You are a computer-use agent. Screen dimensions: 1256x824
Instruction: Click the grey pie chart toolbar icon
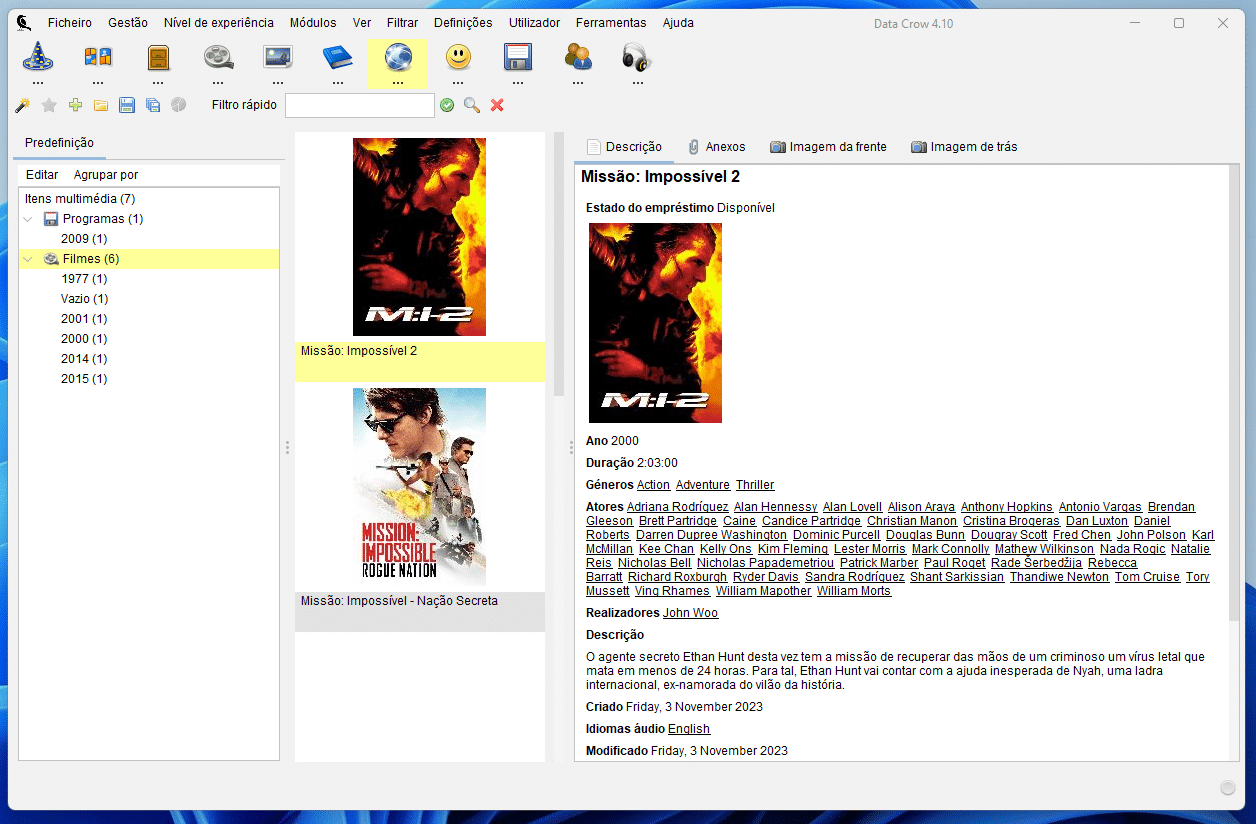tap(179, 105)
